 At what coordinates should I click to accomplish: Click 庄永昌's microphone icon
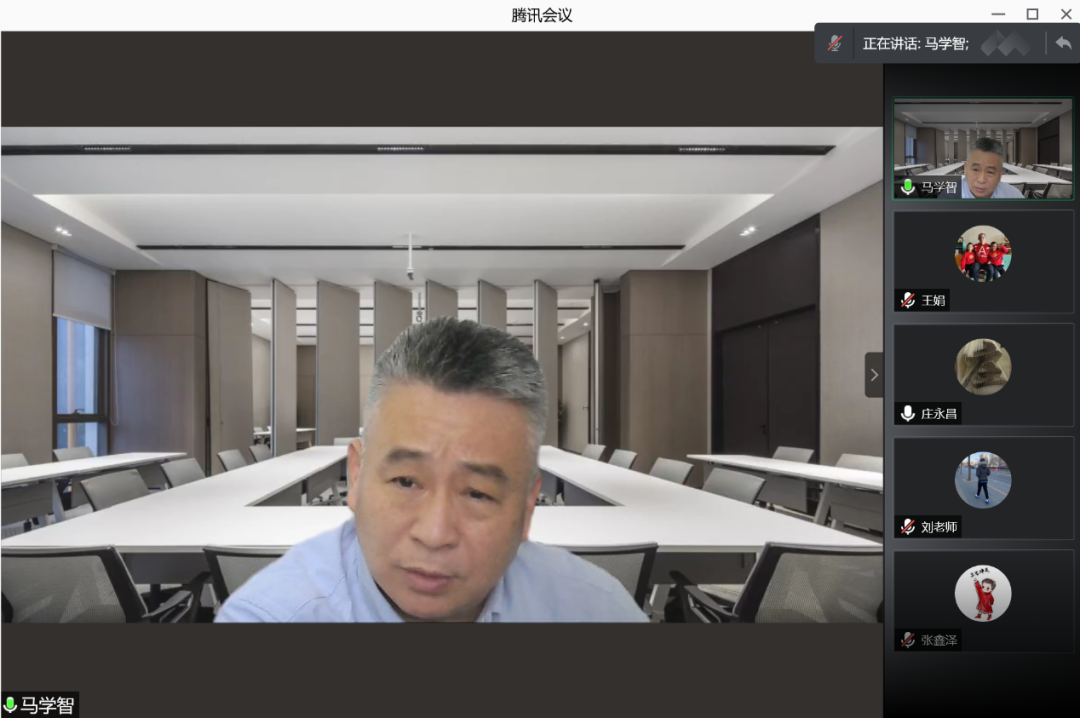[908, 413]
